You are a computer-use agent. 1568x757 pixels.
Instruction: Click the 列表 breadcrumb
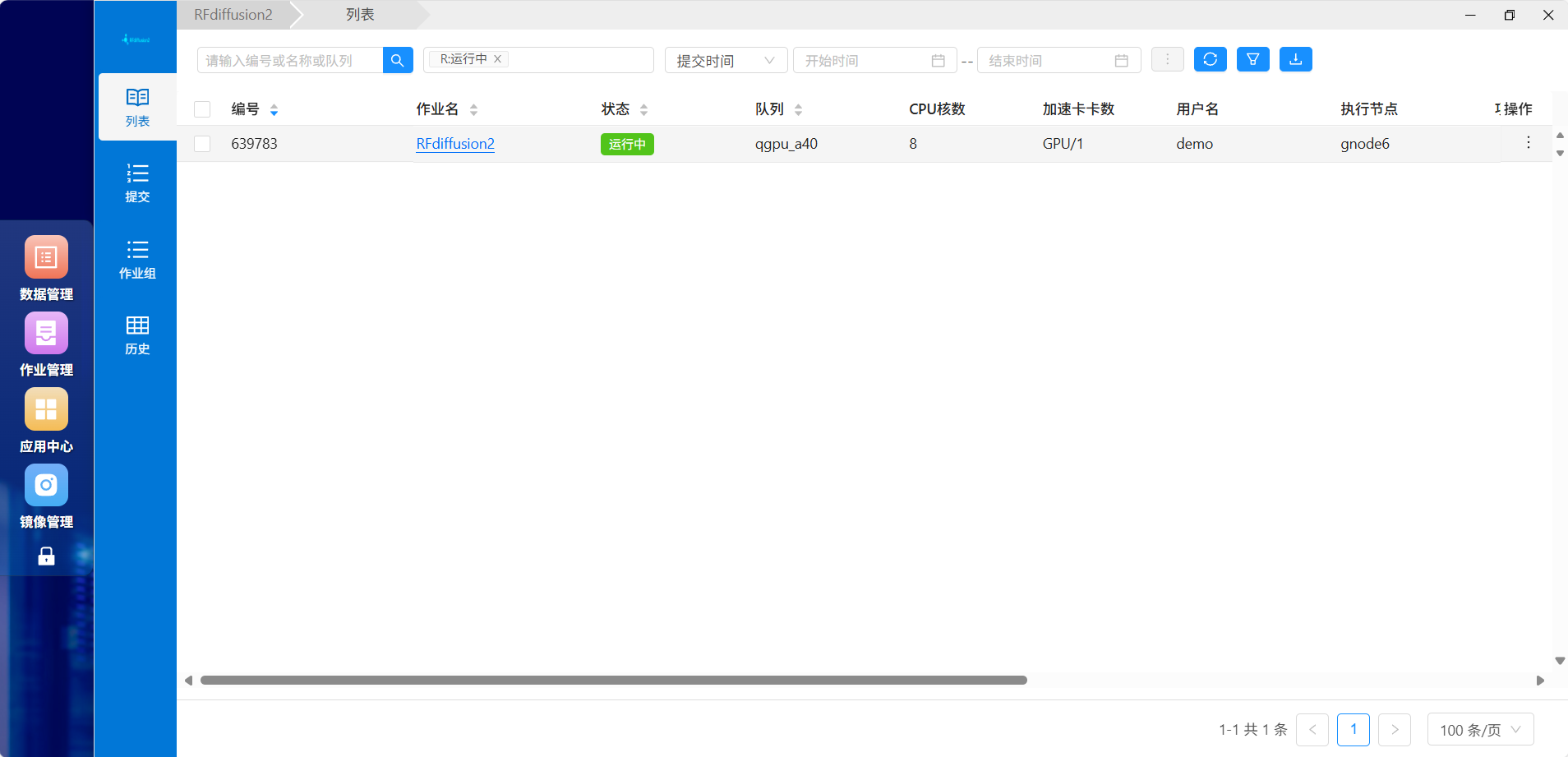(x=360, y=15)
